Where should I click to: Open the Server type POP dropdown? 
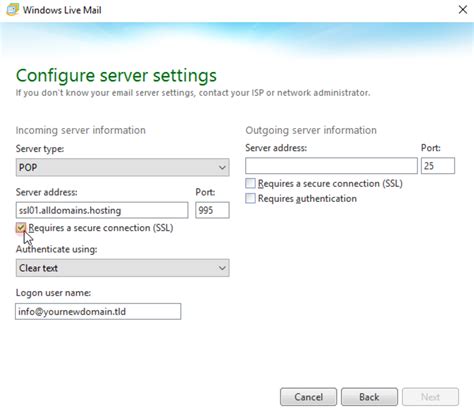122,167
